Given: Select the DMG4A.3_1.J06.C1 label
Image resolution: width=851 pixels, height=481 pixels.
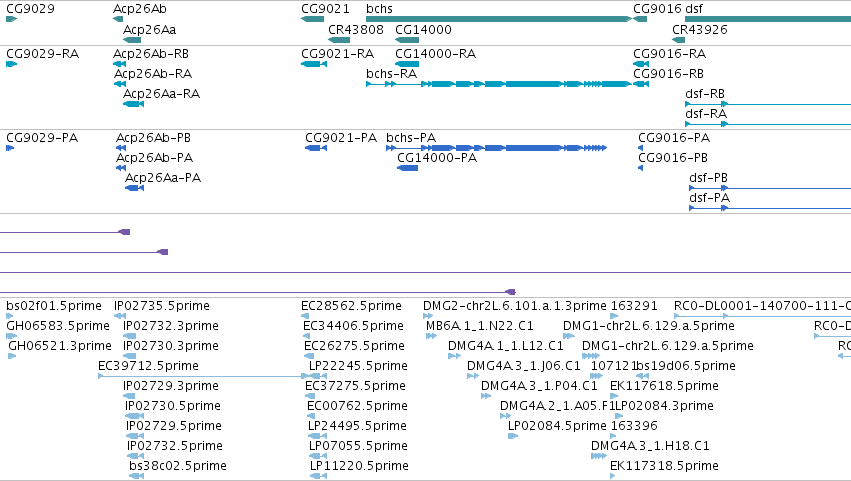Looking at the screenshot, I should tap(524, 366).
